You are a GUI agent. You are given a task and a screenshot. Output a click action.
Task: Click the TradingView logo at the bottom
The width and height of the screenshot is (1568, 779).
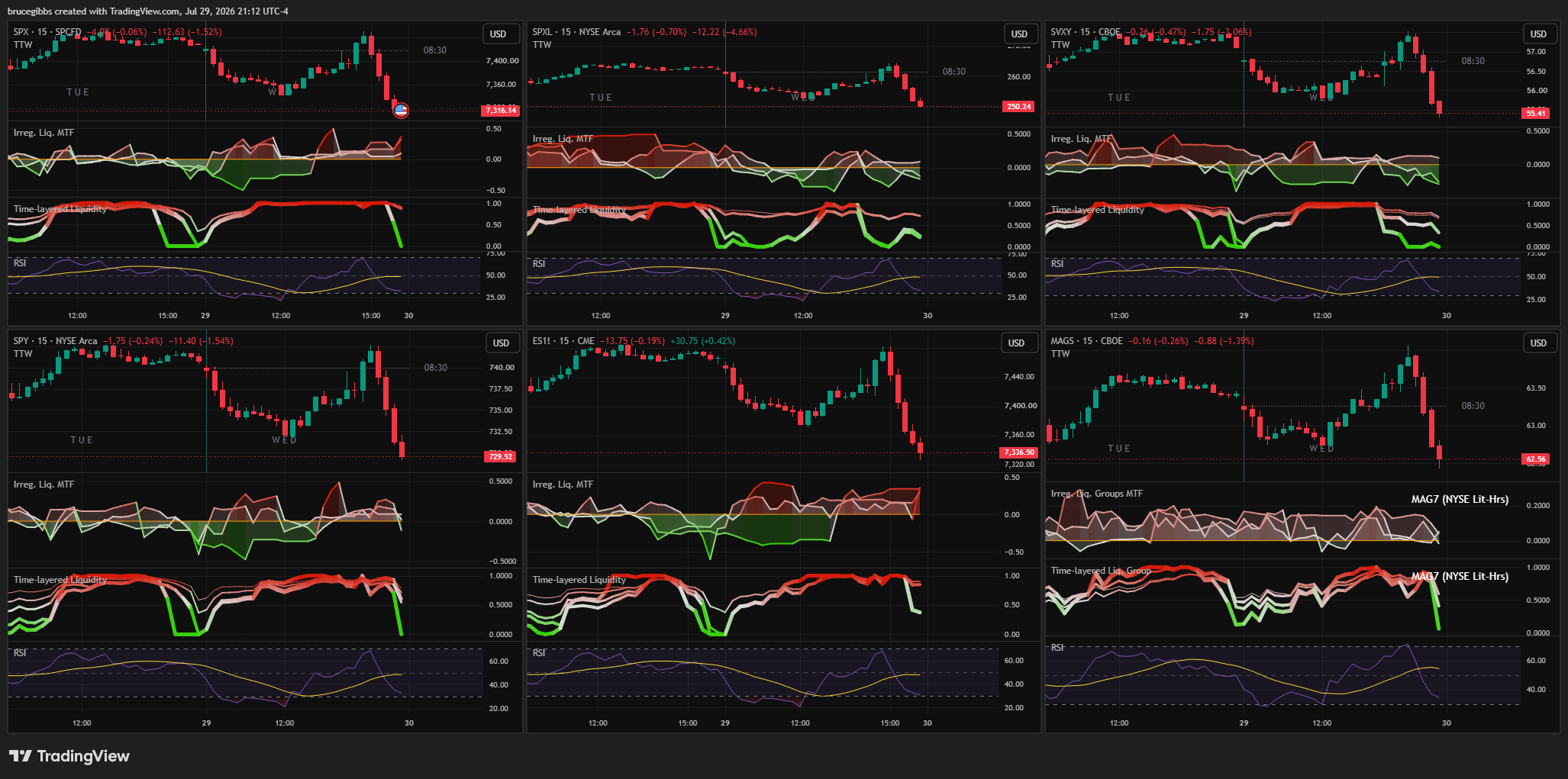[x=69, y=756]
